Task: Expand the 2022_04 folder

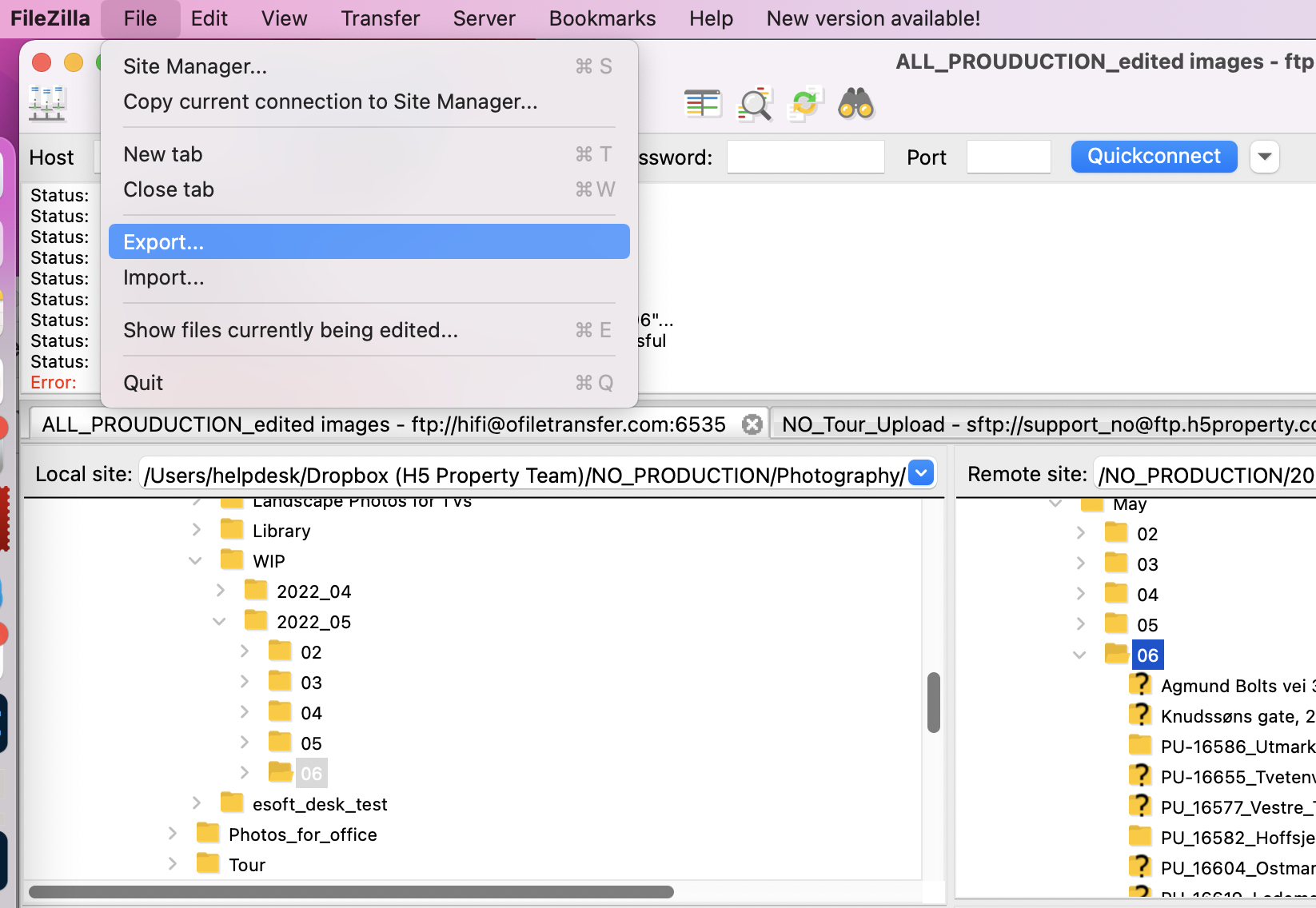Action: coord(220,591)
